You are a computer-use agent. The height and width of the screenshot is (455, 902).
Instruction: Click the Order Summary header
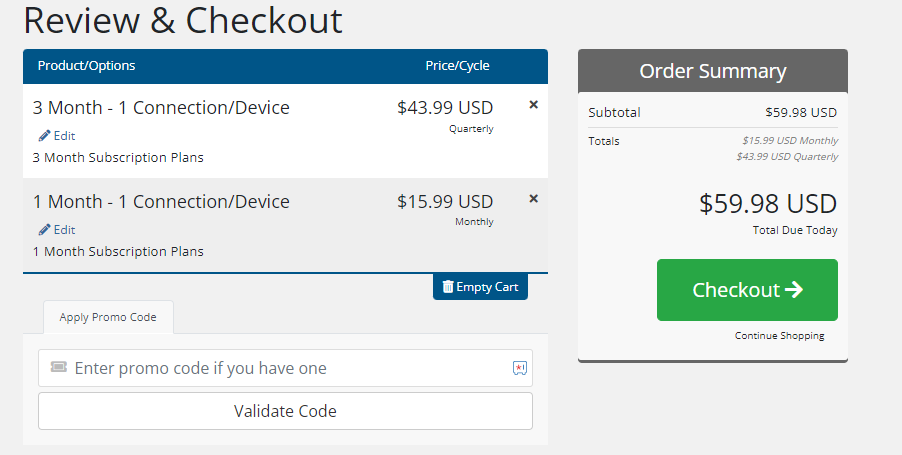click(712, 72)
